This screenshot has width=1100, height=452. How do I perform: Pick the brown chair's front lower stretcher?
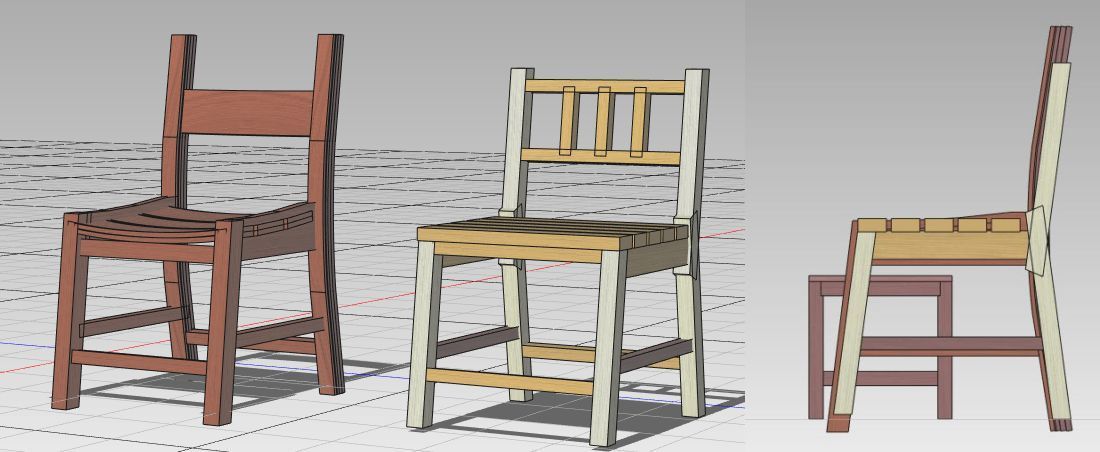[x=140, y=361]
